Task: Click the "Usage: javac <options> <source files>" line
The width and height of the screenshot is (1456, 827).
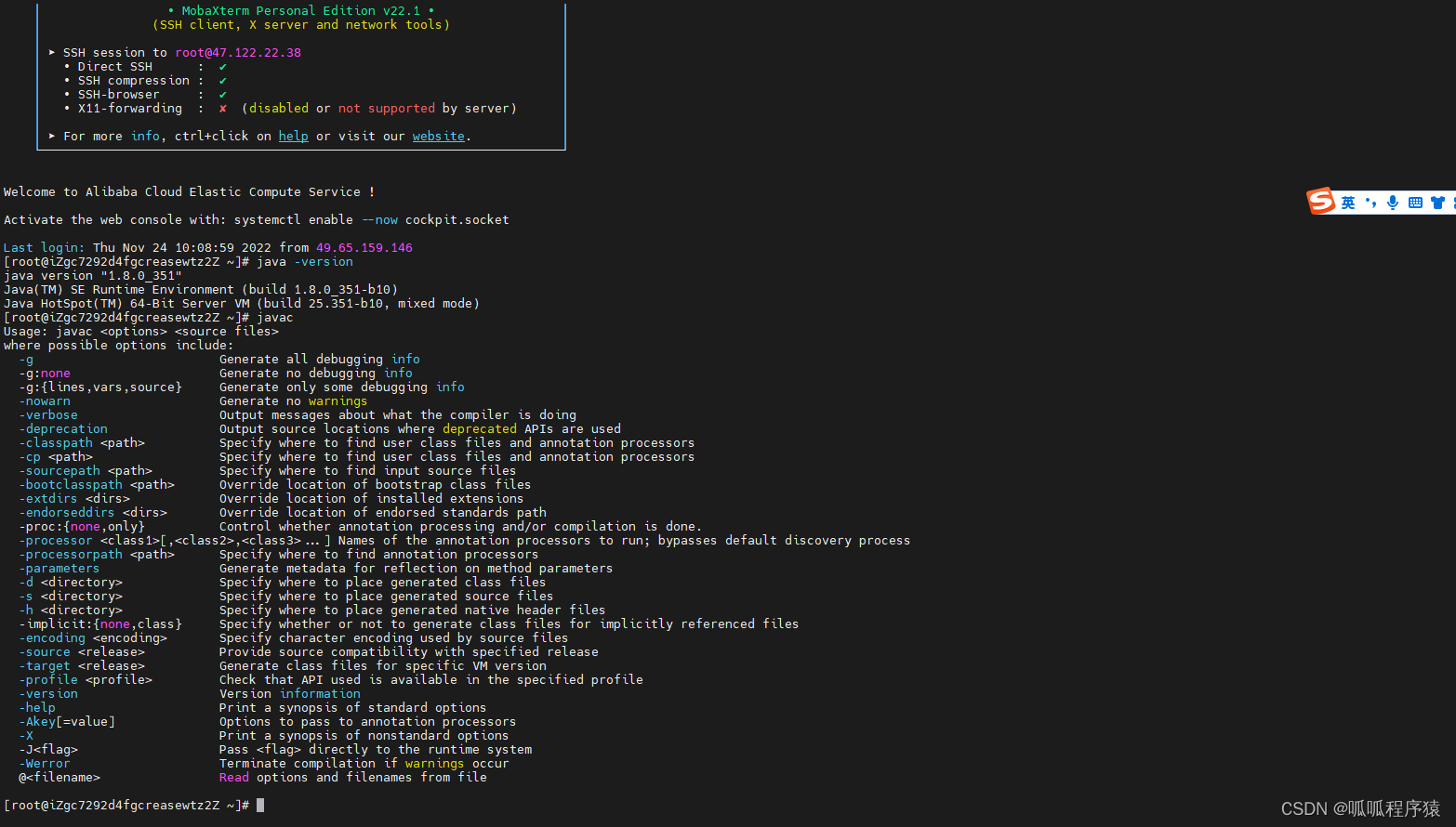Action: pos(141,332)
